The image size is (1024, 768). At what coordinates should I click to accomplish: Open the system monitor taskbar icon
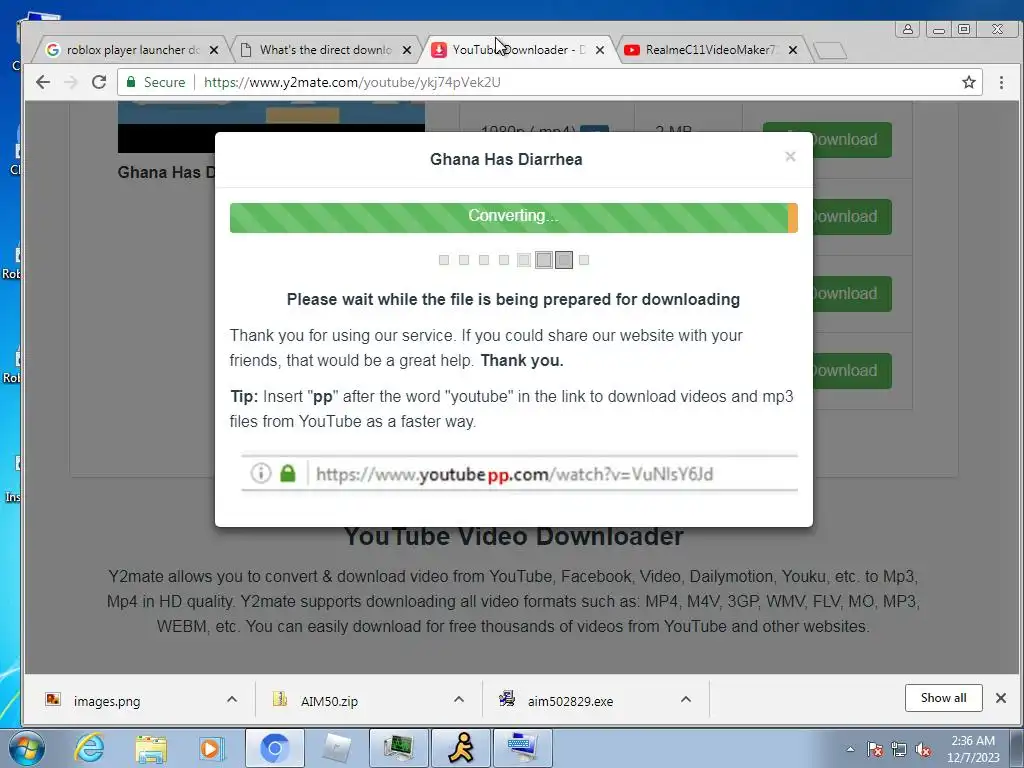coord(399,748)
